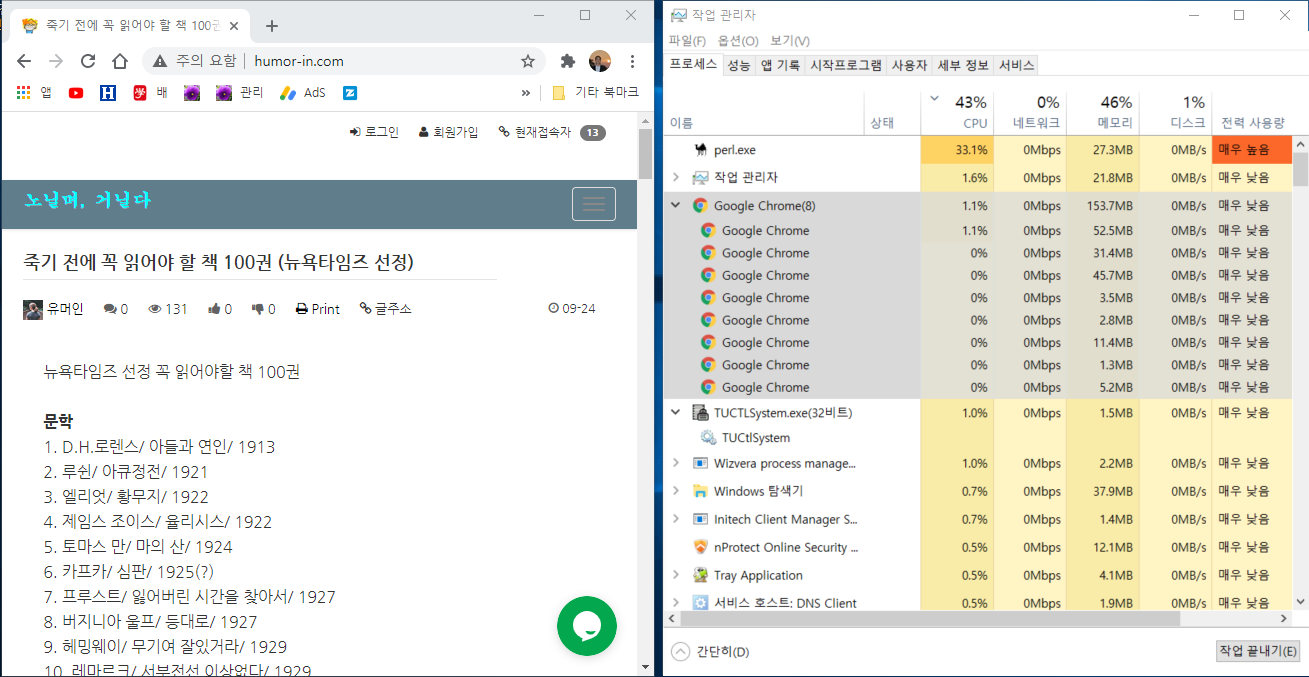Switch to the 앱 기록 tab
The height and width of the screenshot is (677, 1309).
(x=780, y=65)
